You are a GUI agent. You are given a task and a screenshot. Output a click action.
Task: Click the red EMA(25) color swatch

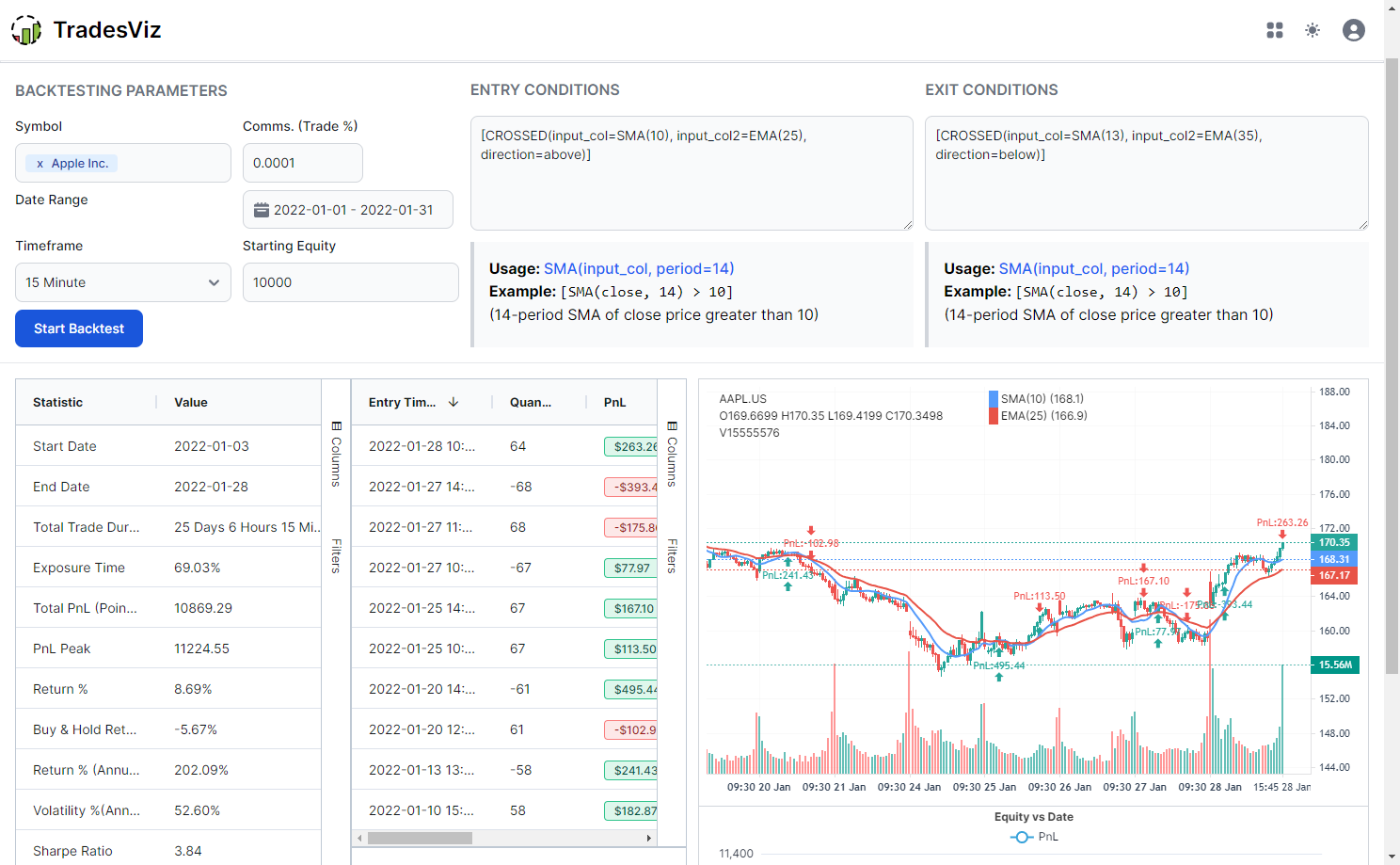[993, 415]
